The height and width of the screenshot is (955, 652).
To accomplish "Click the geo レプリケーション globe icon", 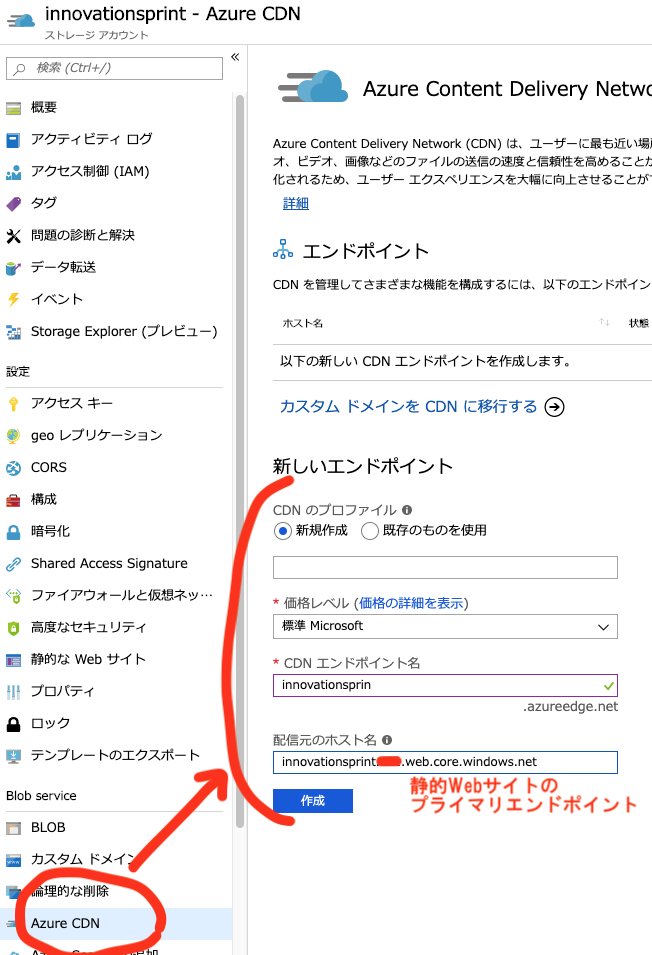I will click(13, 436).
